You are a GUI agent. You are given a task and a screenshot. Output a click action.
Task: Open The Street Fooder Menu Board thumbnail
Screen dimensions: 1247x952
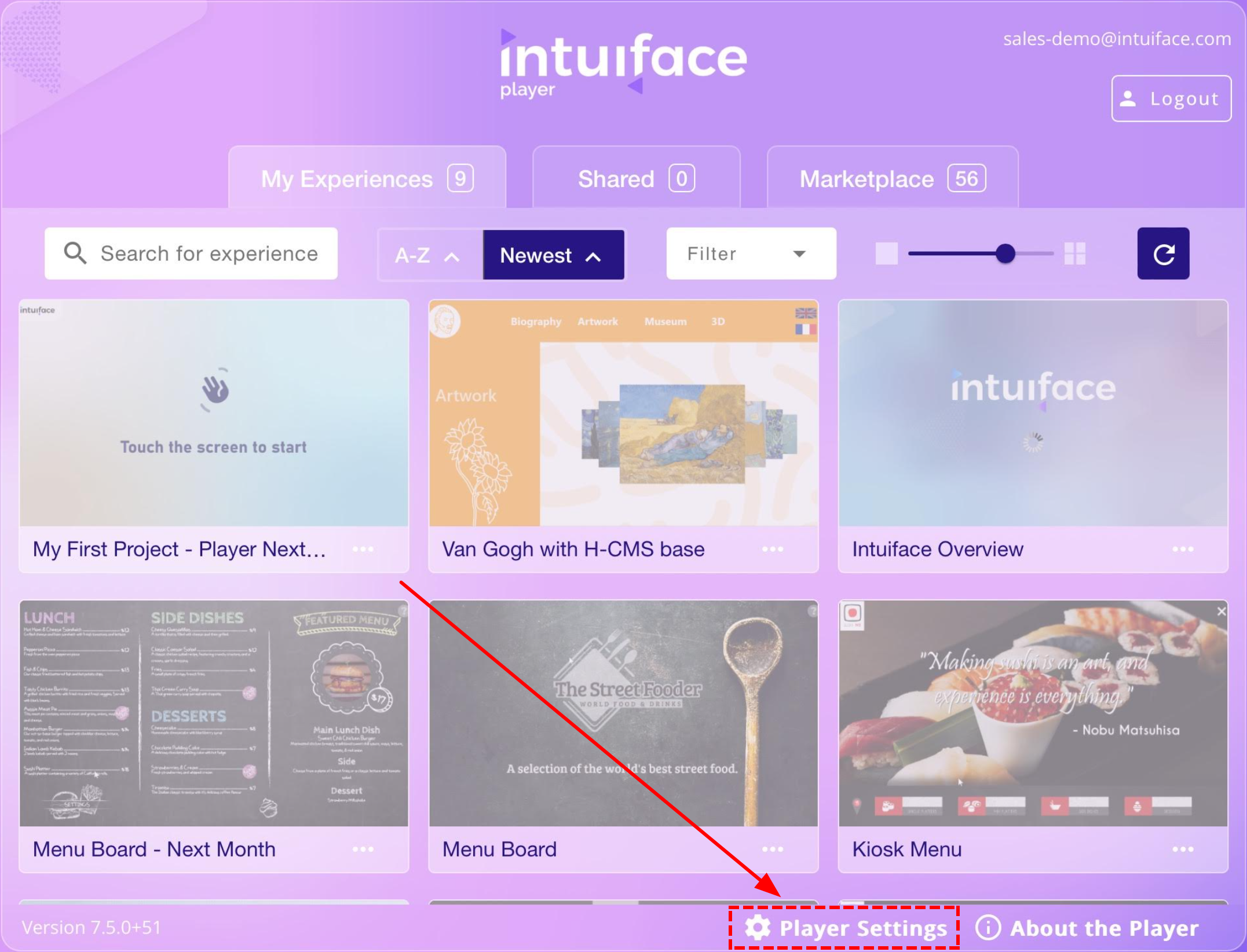(623, 713)
